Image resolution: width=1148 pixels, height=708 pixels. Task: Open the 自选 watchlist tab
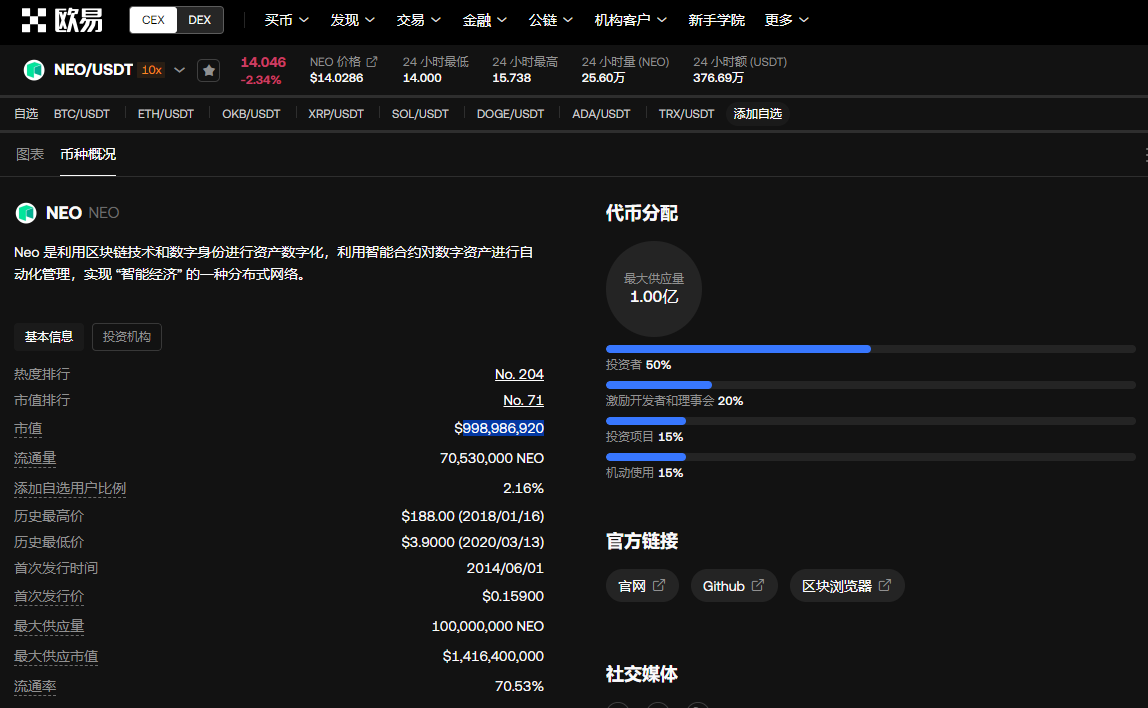point(26,114)
